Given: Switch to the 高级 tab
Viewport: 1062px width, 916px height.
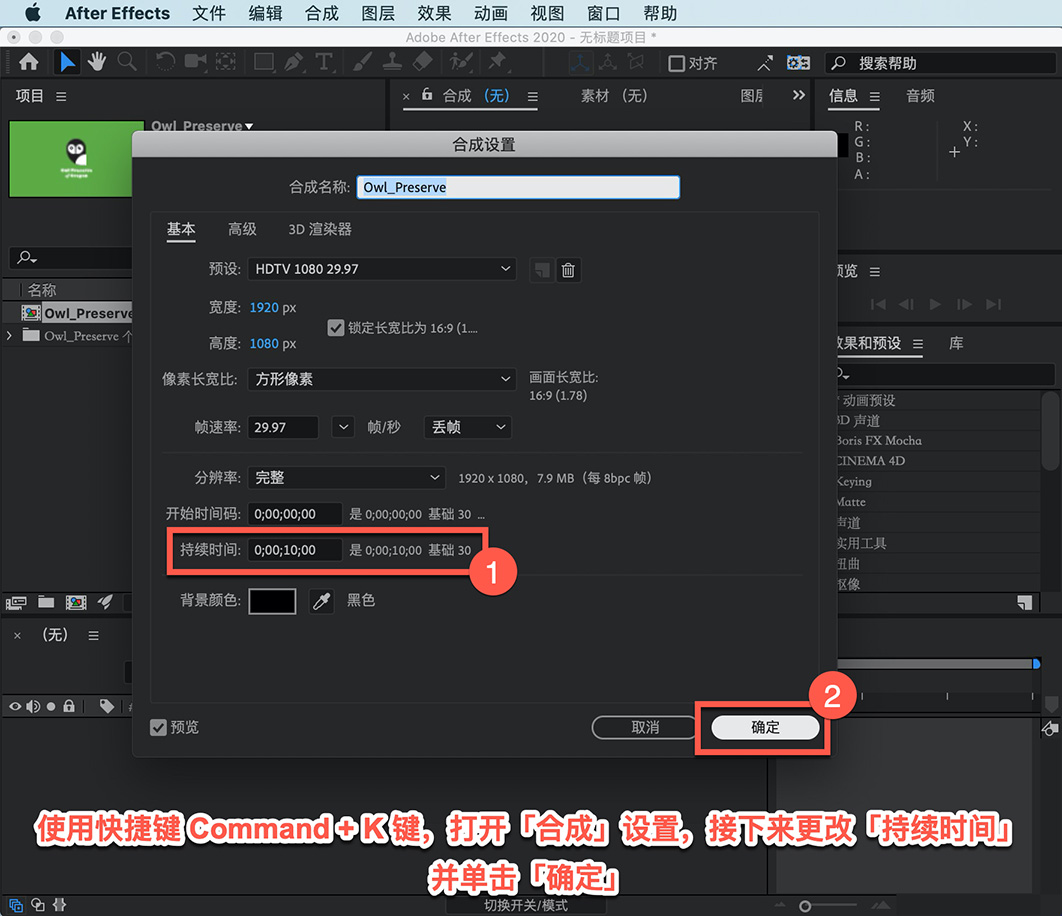Looking at the screenshot, I should 242,229.
